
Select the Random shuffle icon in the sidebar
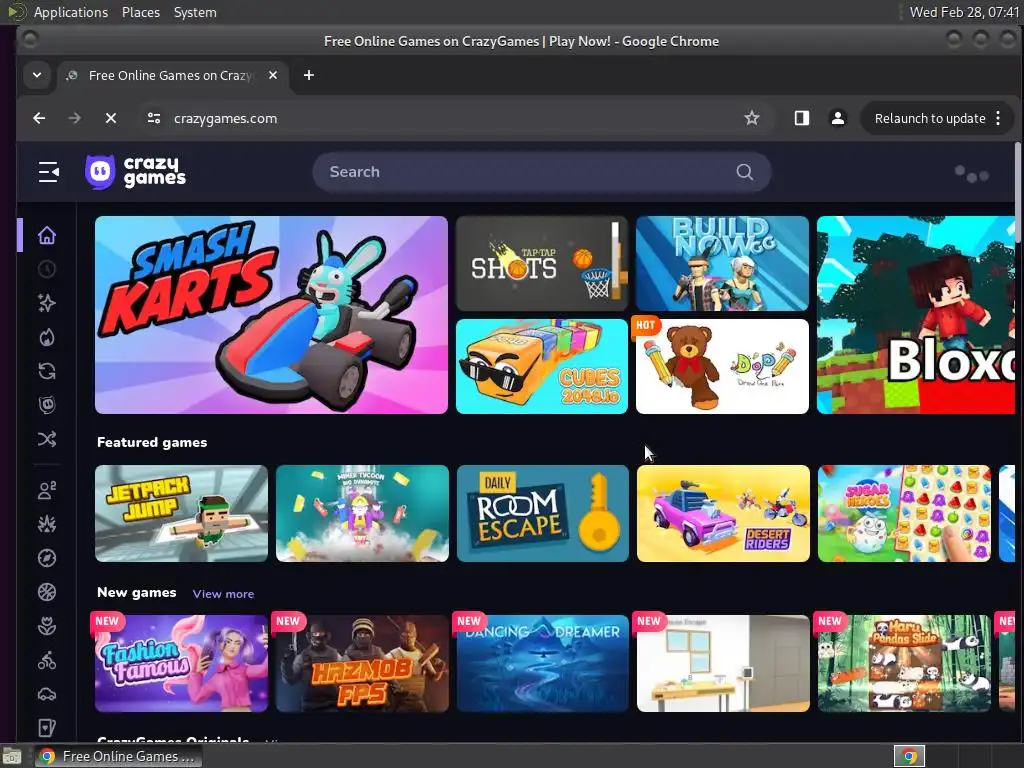pos(47,439)
